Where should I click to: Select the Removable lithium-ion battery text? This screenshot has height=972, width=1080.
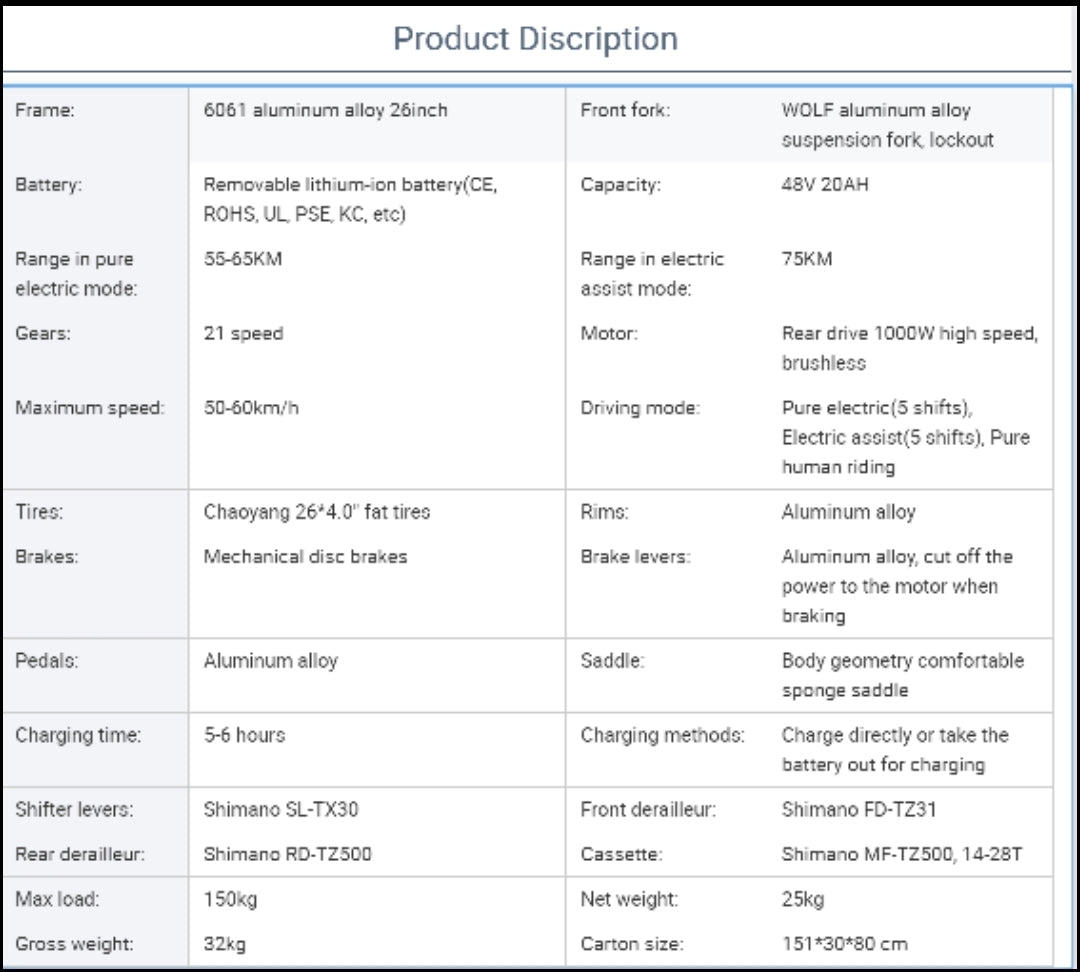[350, 199]
